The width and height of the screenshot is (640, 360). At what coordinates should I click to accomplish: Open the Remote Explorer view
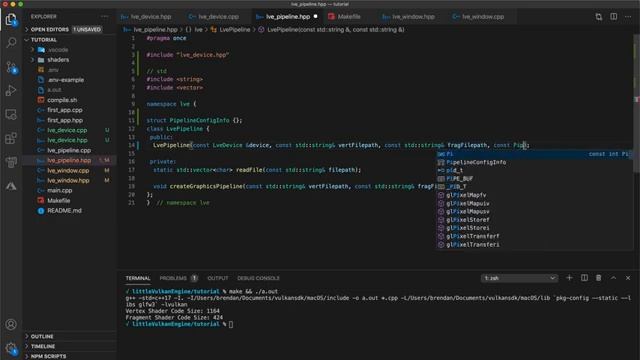point(11,114)
